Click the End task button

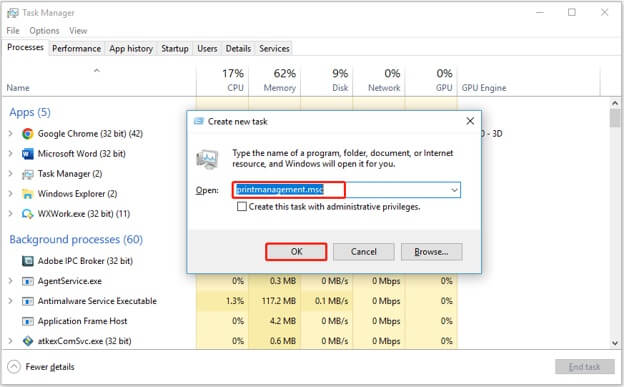tap(585, 367)
